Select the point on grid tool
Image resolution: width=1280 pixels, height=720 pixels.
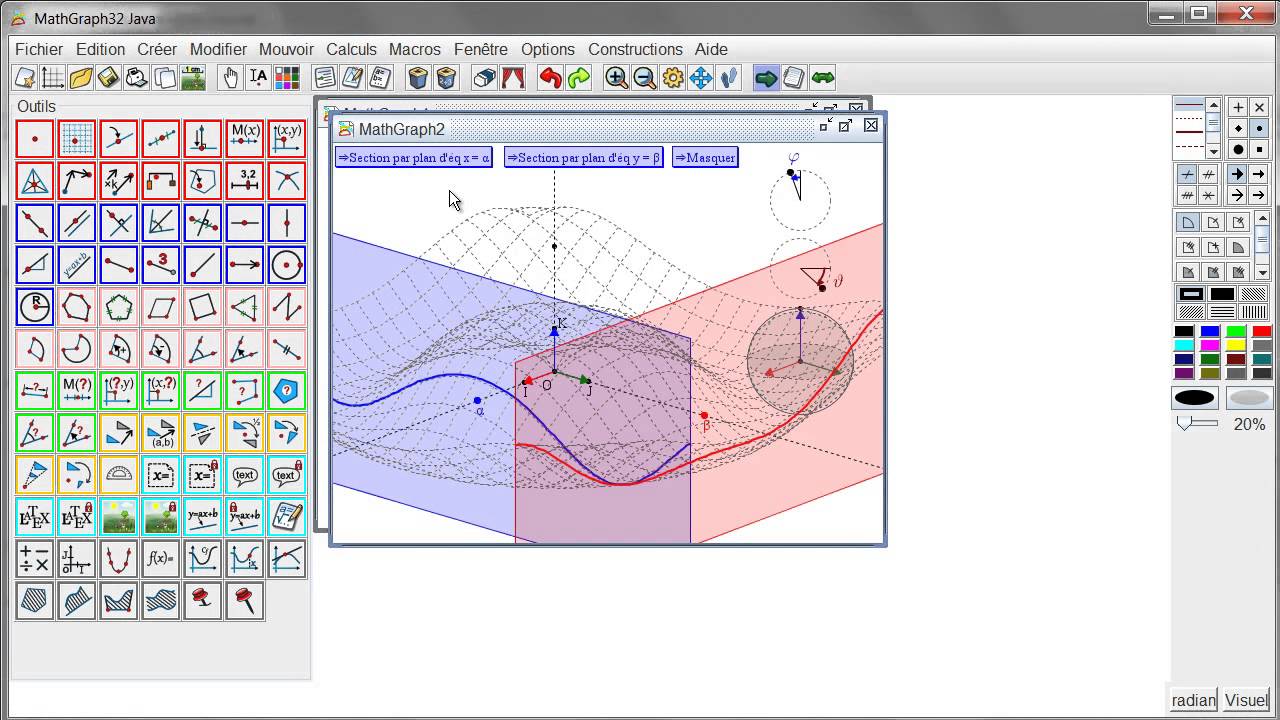point(77,139)
